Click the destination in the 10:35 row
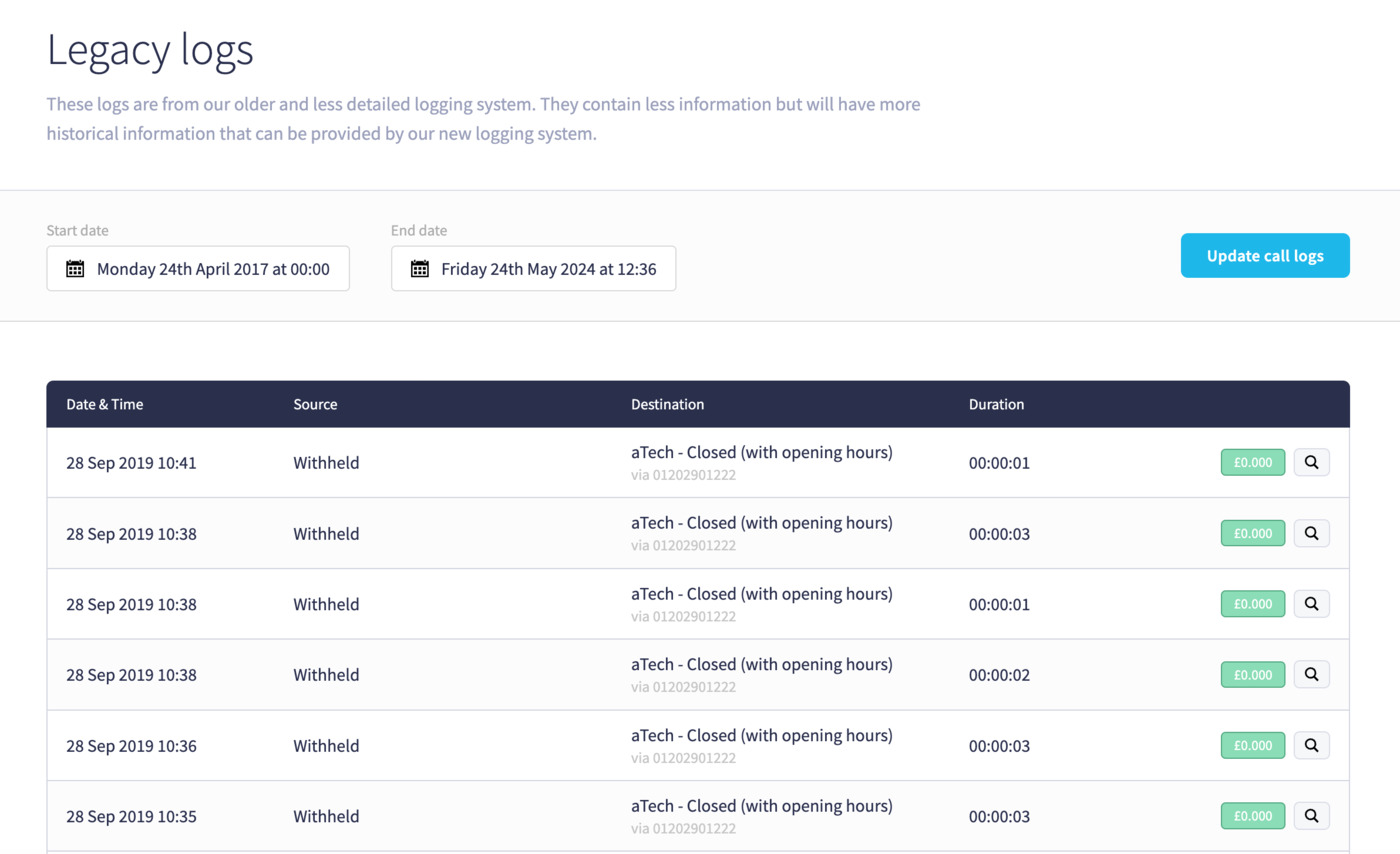Screen dimensions: 1400x854 (x=762, y=805)
